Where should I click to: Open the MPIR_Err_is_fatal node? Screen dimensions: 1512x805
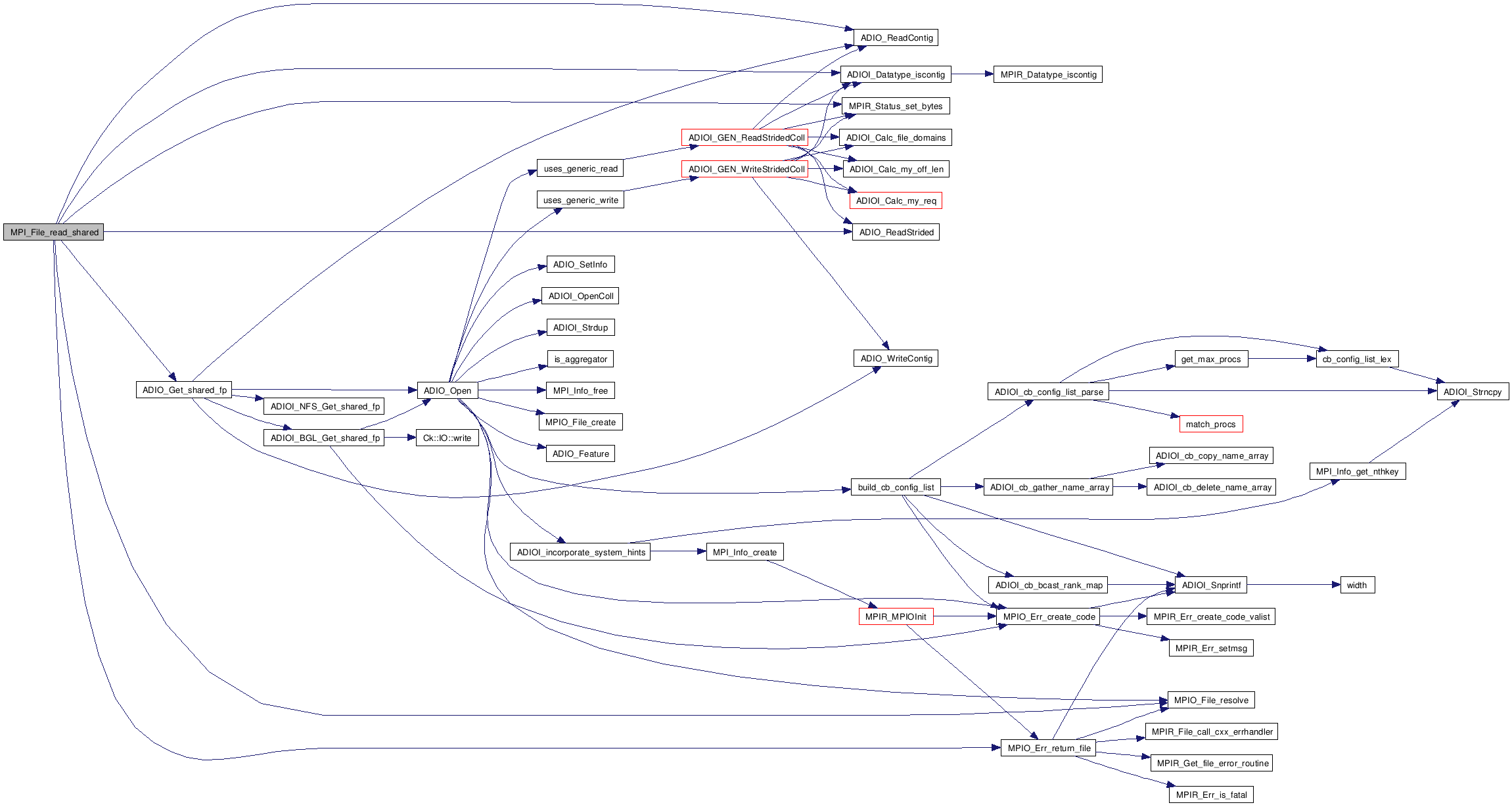pos(1210,794)
